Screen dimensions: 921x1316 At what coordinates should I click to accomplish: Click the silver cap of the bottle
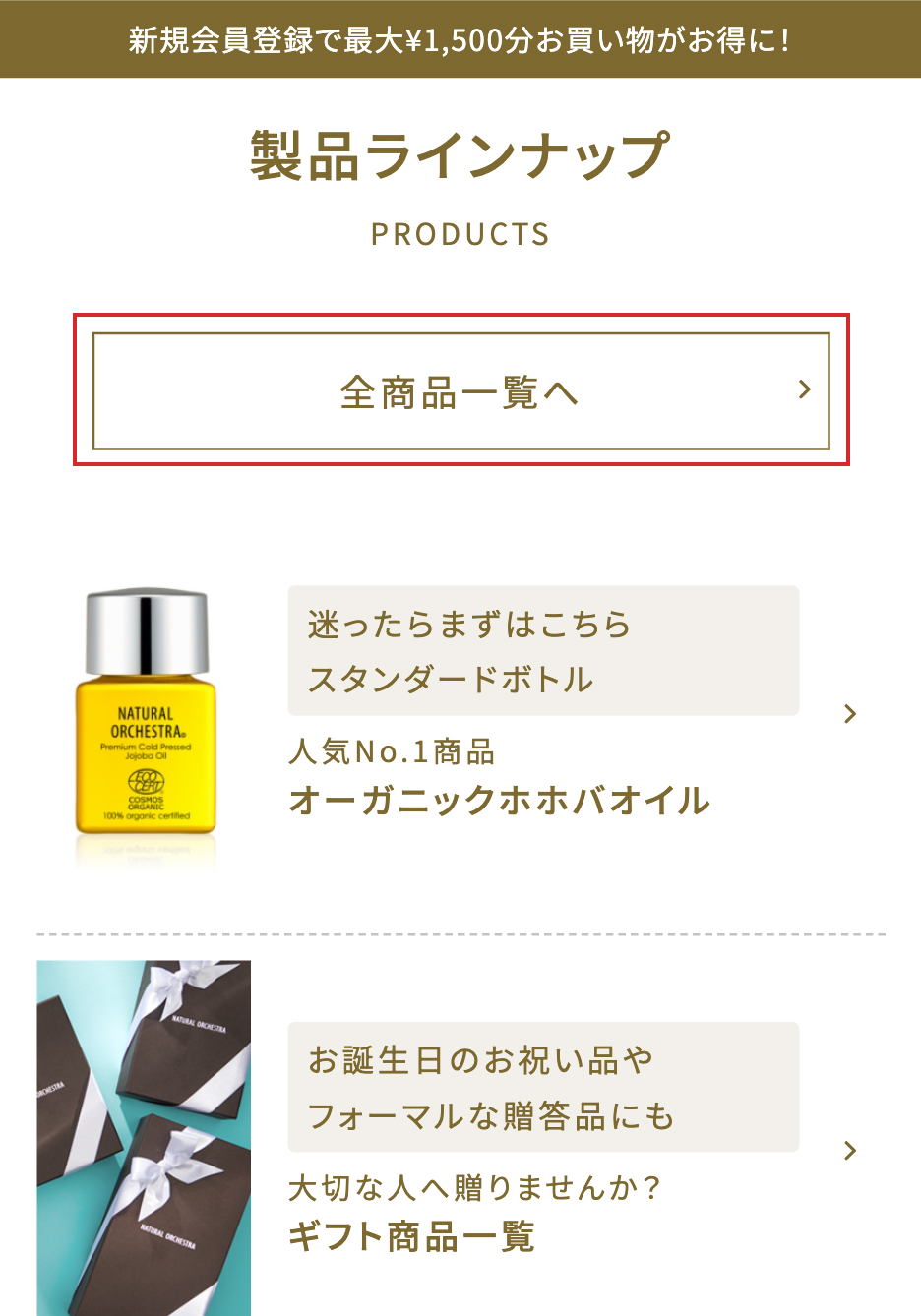[x=147, y=631]
